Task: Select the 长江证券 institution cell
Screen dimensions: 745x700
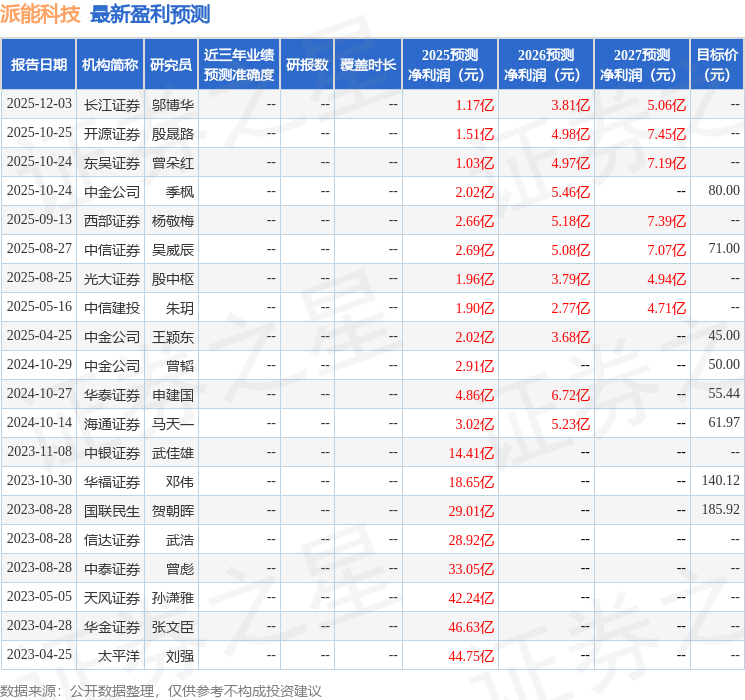Action: (x=111, y=104)
